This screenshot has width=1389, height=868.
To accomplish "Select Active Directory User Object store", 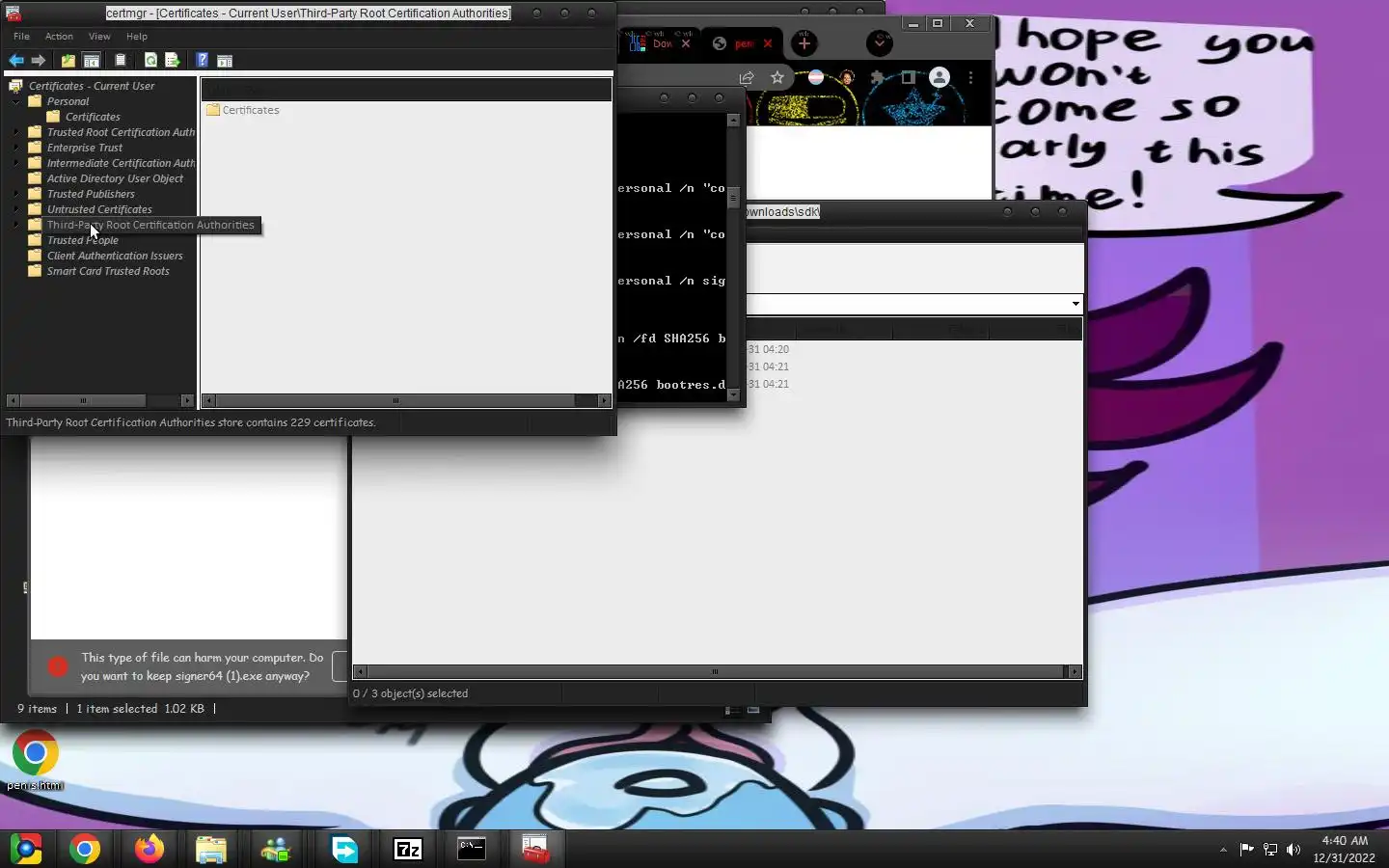I will [115, 178].
